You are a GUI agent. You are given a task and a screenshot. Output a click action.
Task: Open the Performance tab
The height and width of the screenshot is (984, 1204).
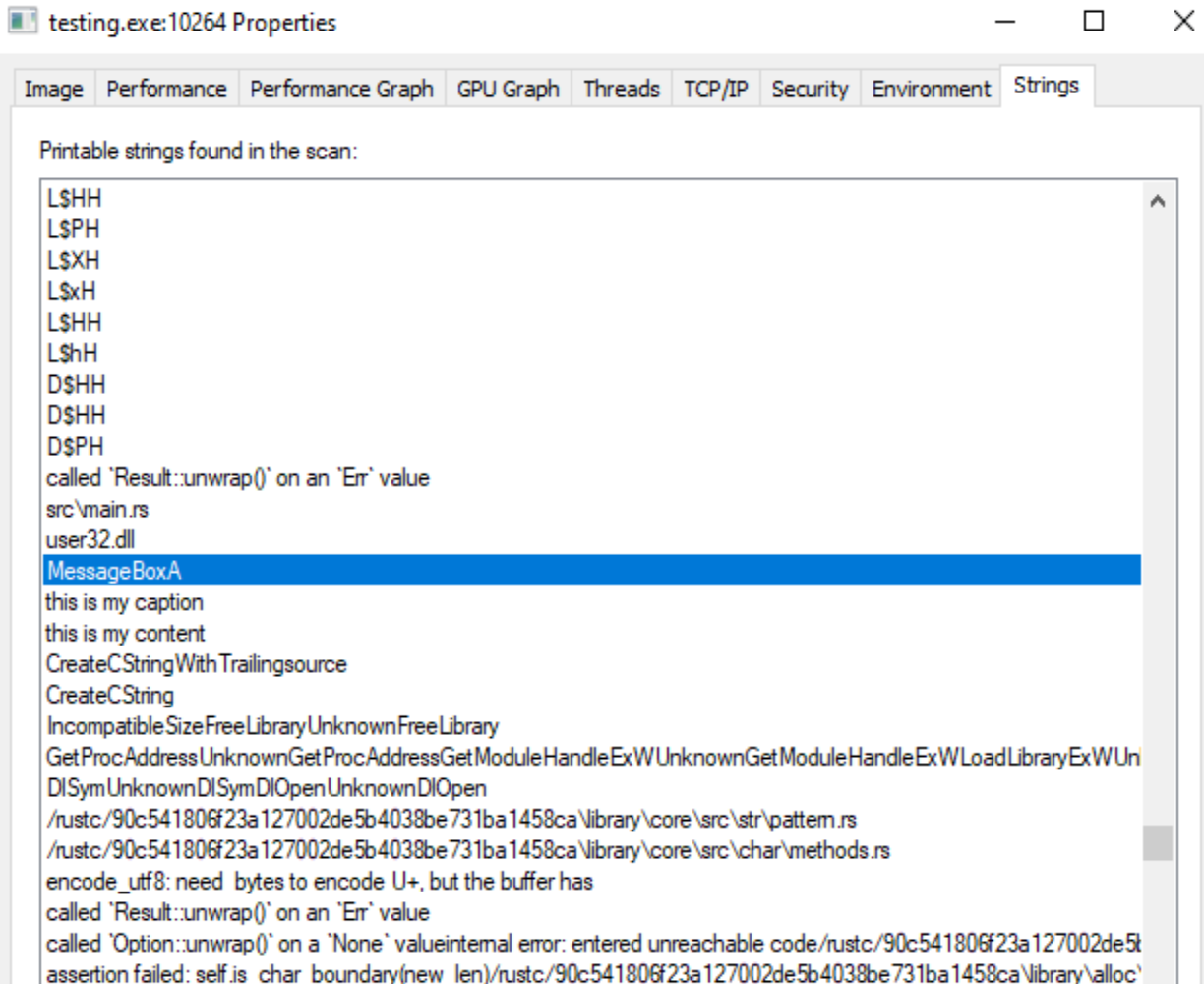[166, 90]
